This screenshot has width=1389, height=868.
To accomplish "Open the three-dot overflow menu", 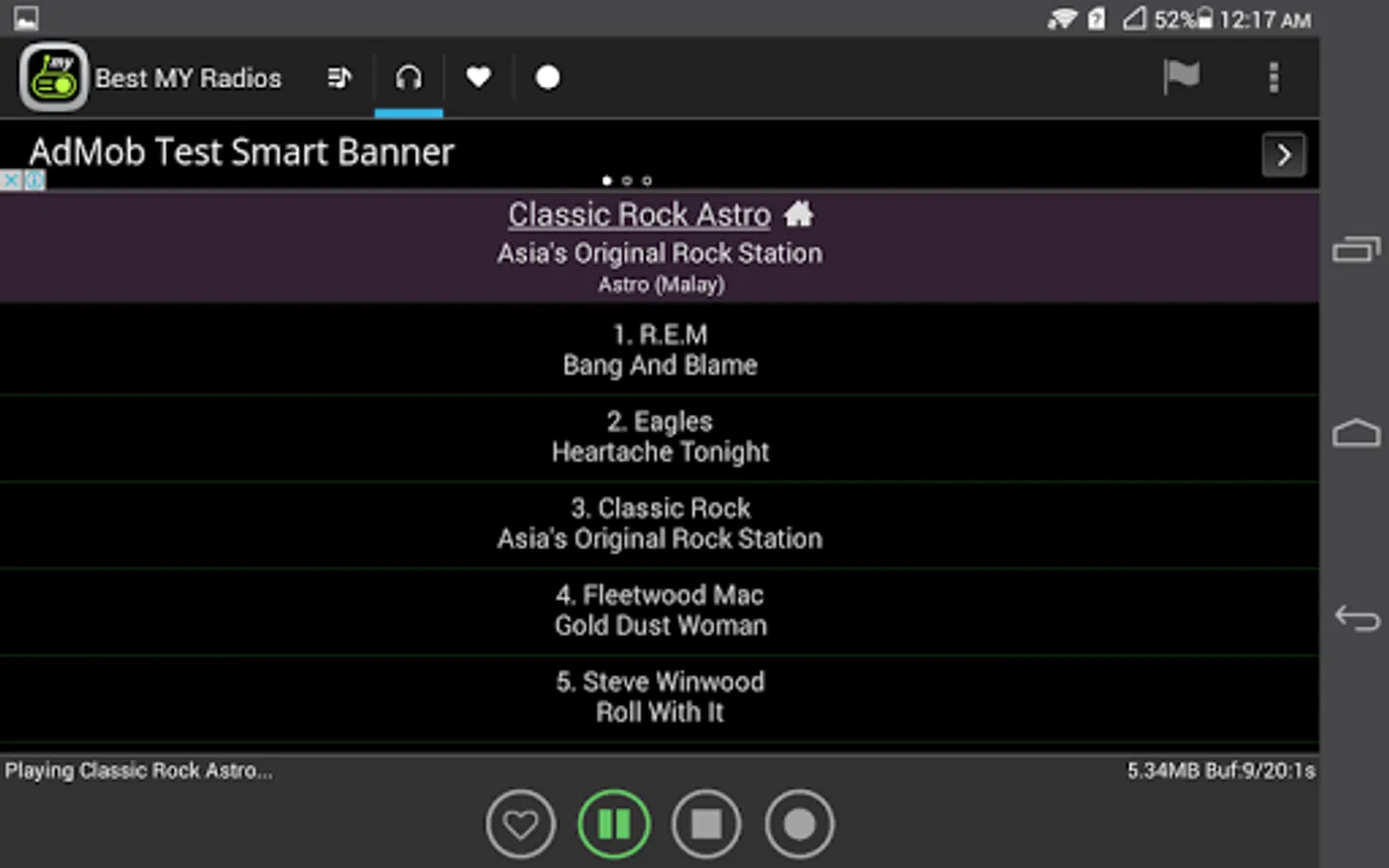I will [1273, 77].
